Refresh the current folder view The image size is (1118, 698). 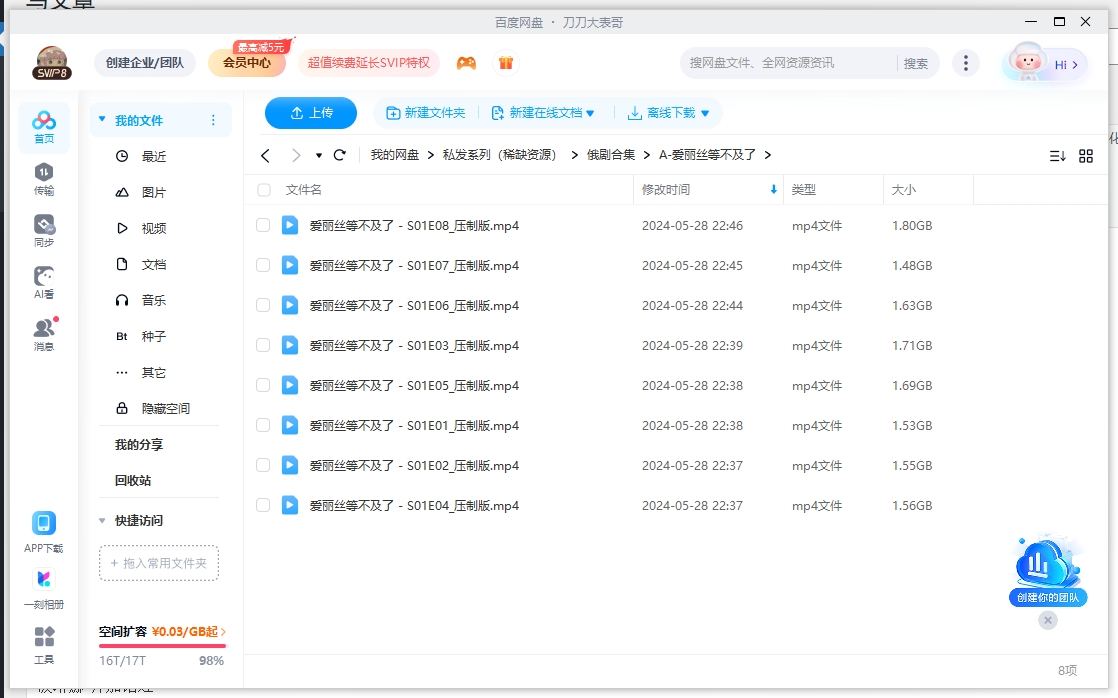339,155
